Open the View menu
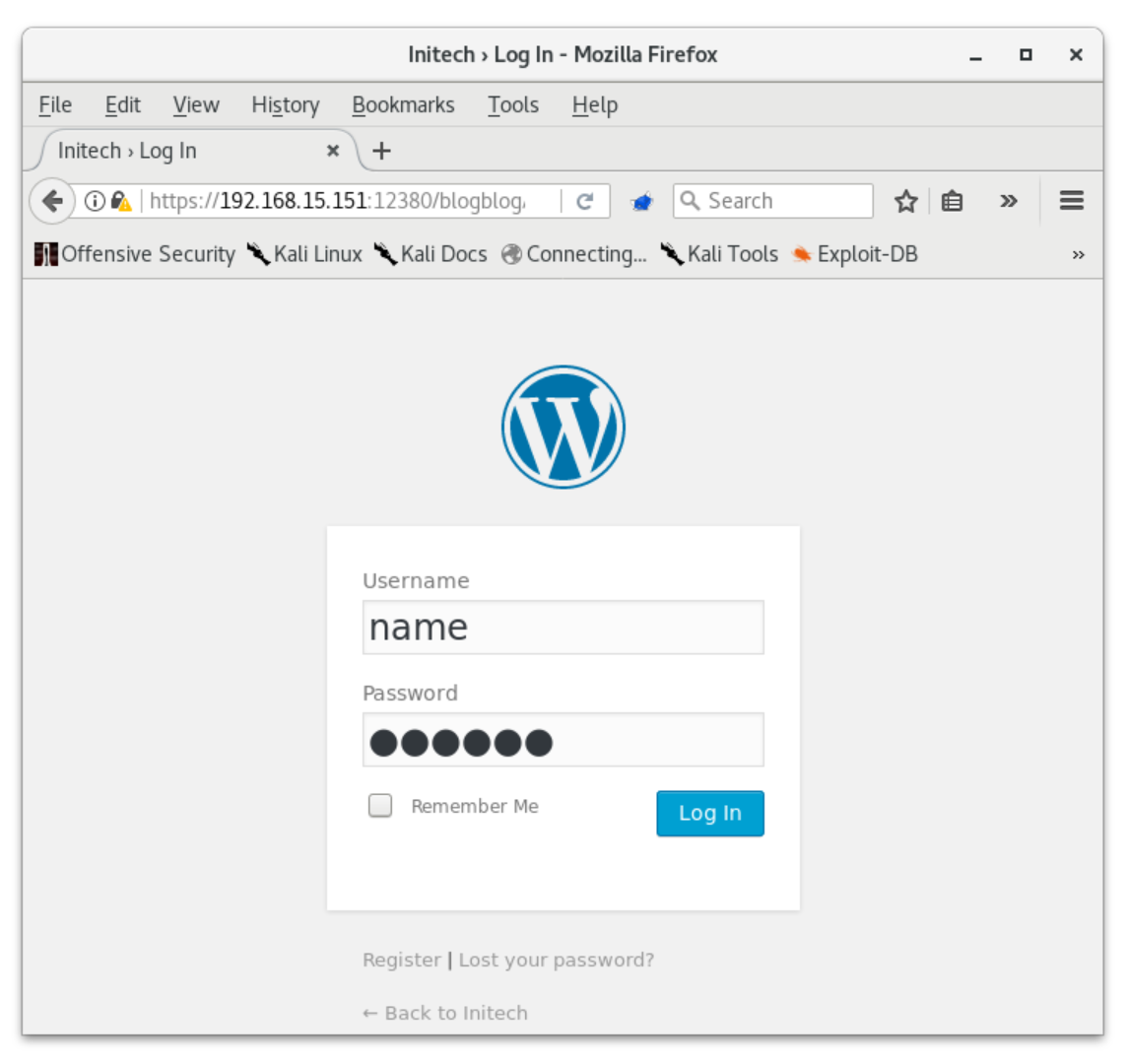Viewport: 1127px width, 1064px height. coord(195,105)
